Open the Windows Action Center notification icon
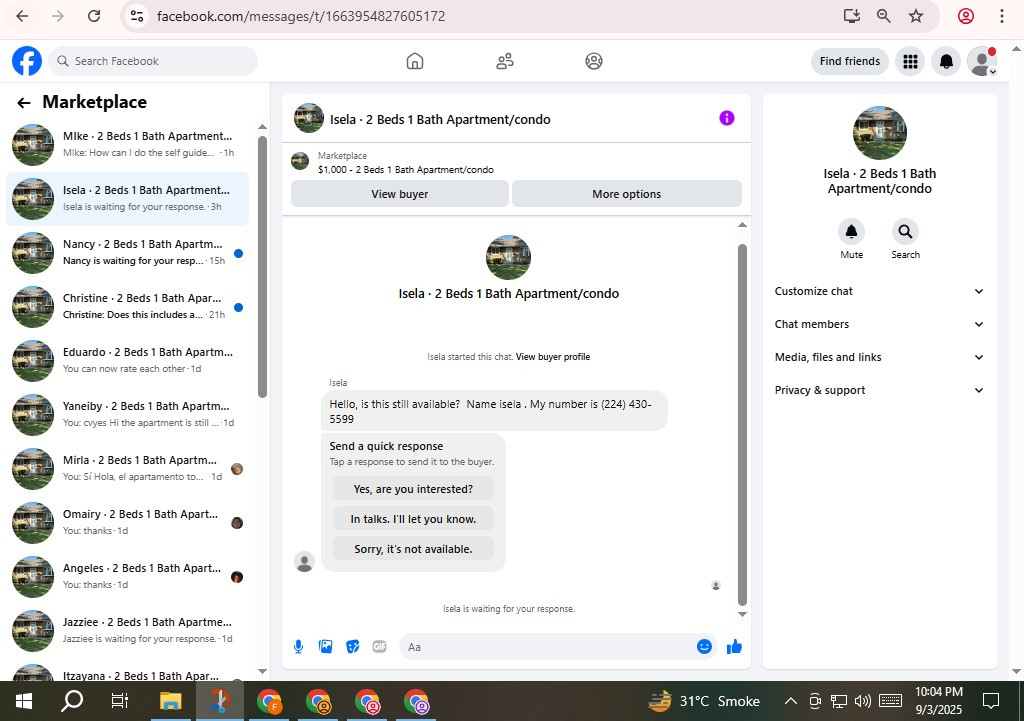1024x721 pixels. (x=991, y=701)
